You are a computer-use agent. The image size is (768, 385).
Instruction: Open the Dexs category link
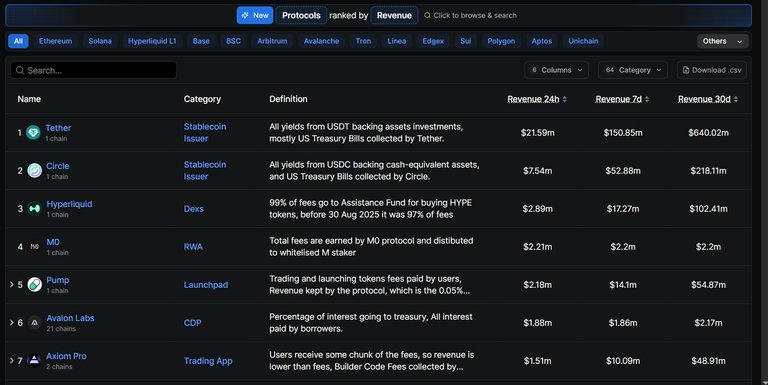pyautogui.click(x=193, y=209)
